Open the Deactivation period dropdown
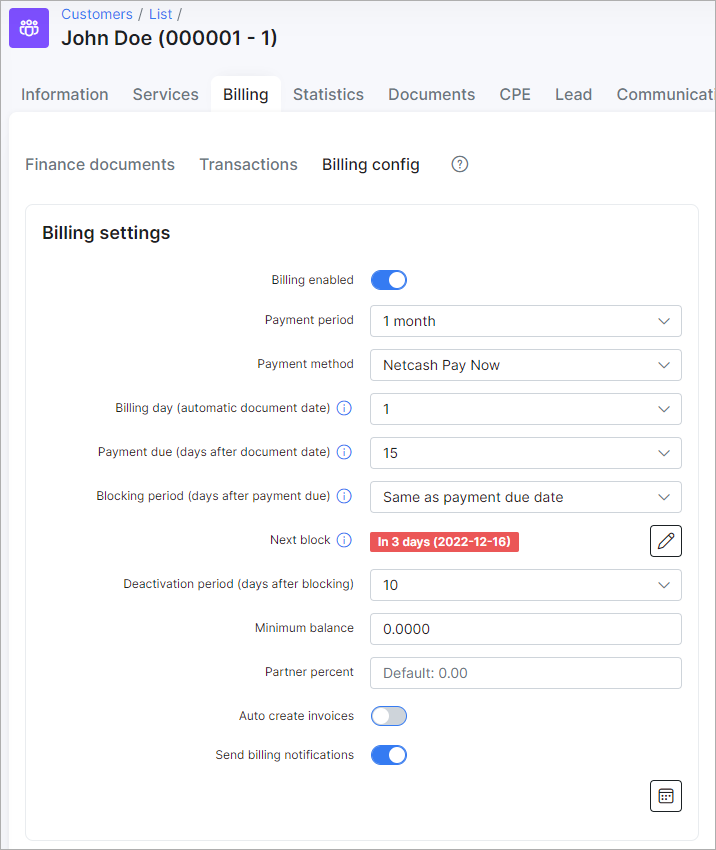Viewport: 716px width, 850px height. tap(526, 585)
